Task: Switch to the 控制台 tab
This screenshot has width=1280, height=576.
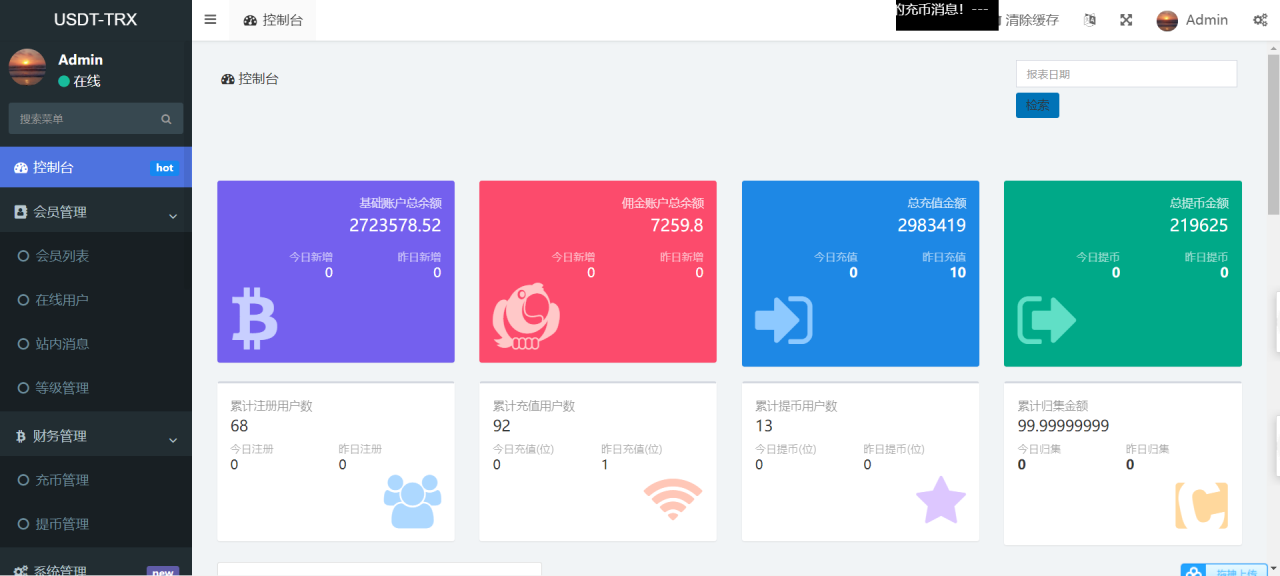Action: click(x=272, y=19)
